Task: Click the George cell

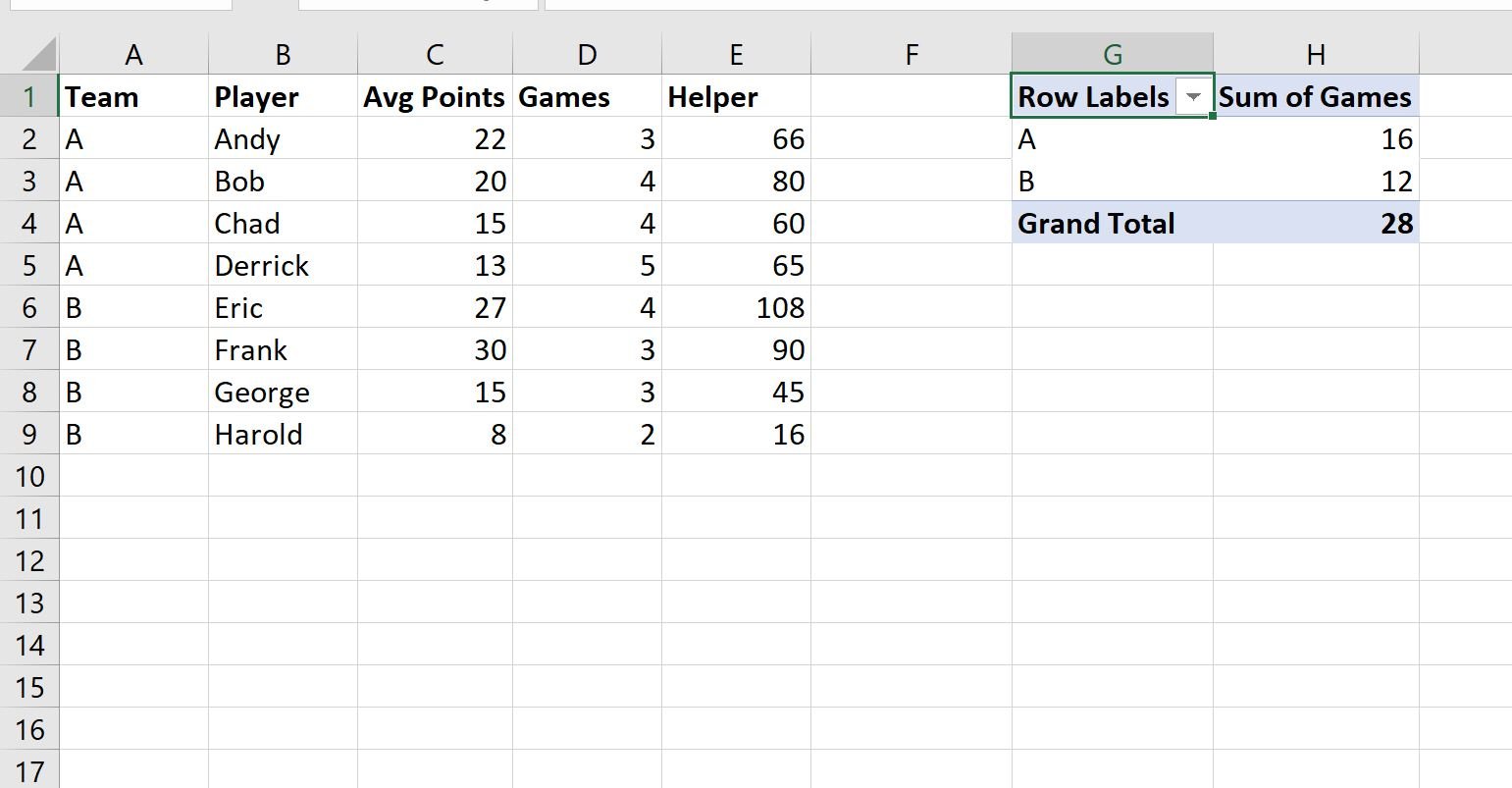Action: [x=283, y=393]
